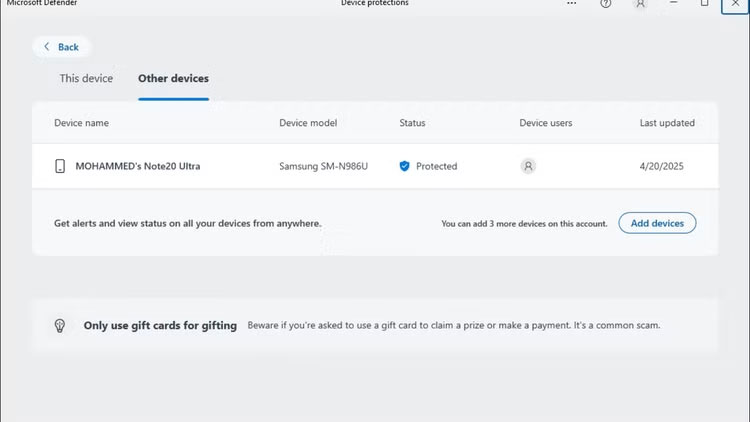Click the Status column header

point(412,123)
